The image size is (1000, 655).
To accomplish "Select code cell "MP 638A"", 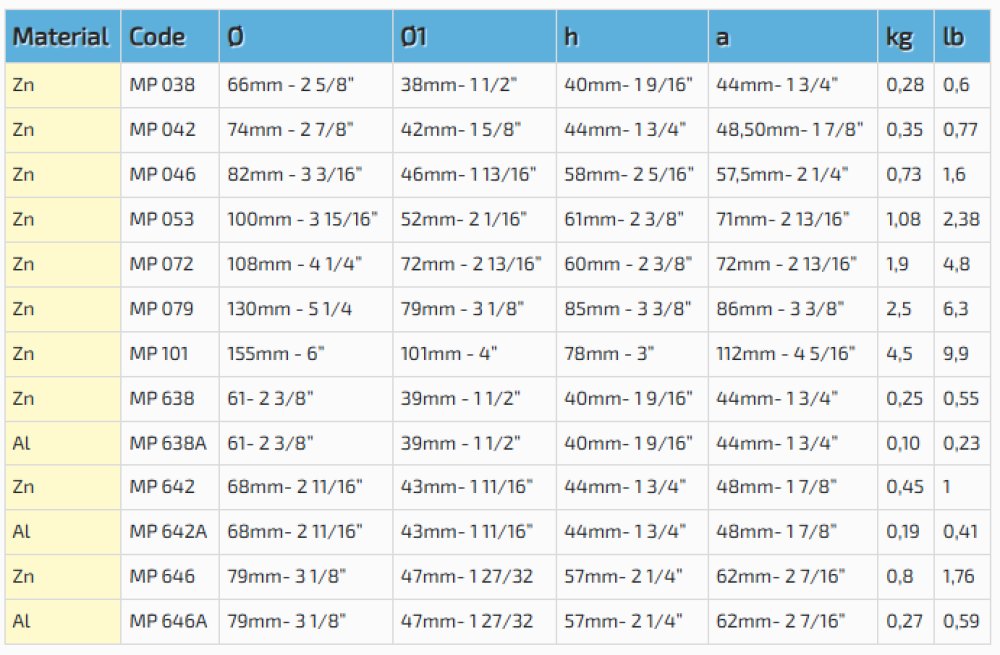I will click(168, 443).
